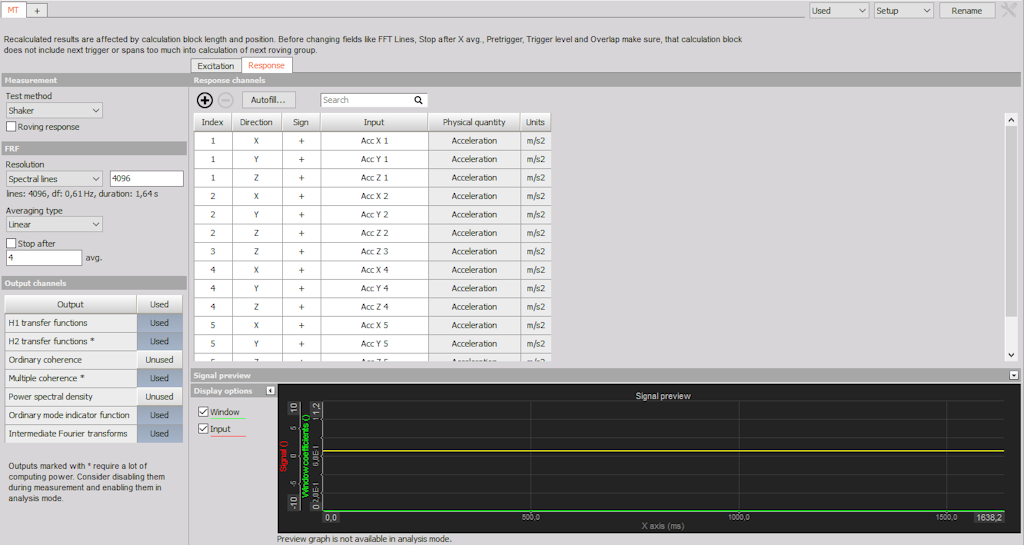Screen dimensions: 1024x545
Task: Enable the Roving response checkbox
Action: coord(11,127)
